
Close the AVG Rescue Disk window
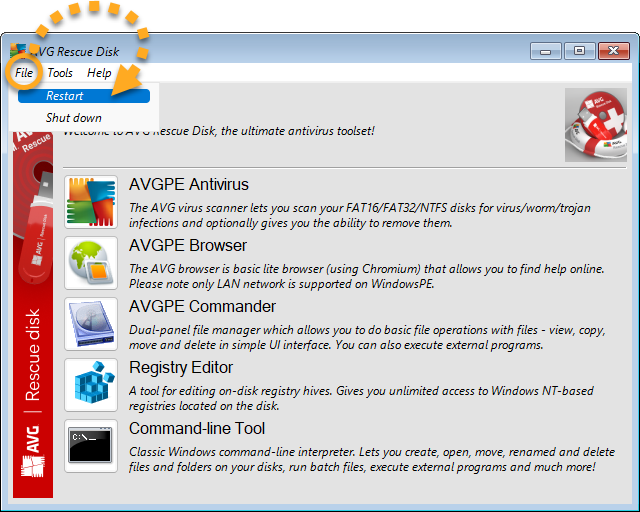tap(611, 50)
